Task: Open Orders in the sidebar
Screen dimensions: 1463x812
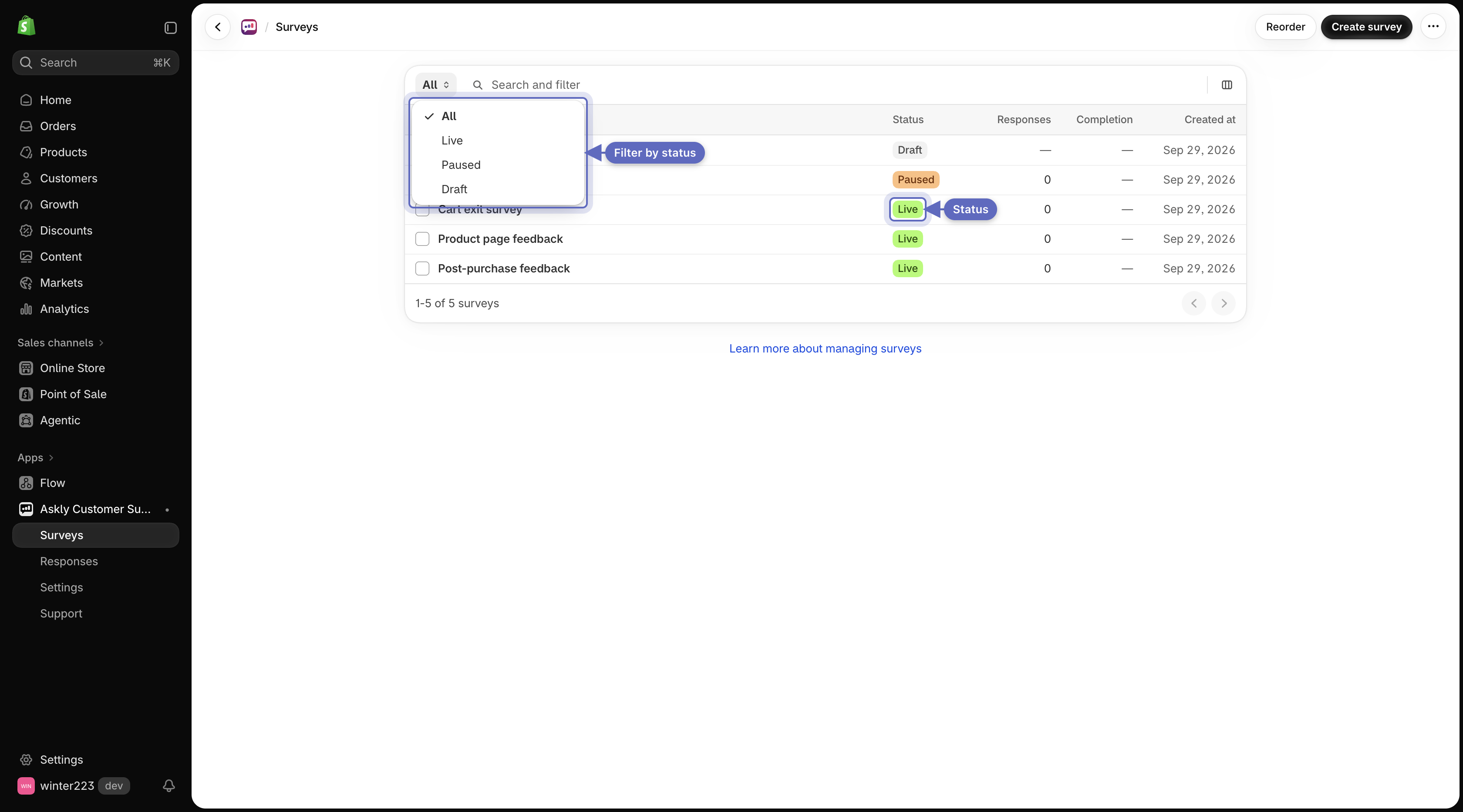Action: 95,126
